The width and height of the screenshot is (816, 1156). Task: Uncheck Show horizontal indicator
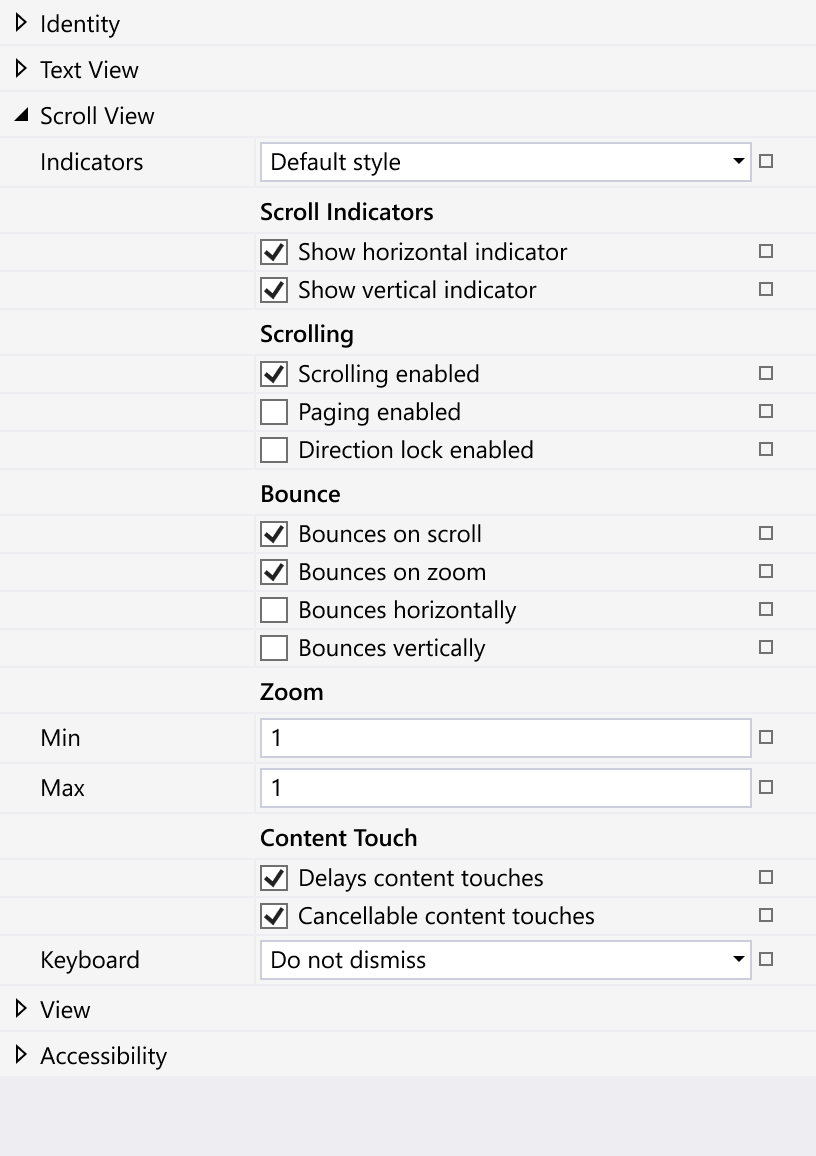[x=273, y=251]
